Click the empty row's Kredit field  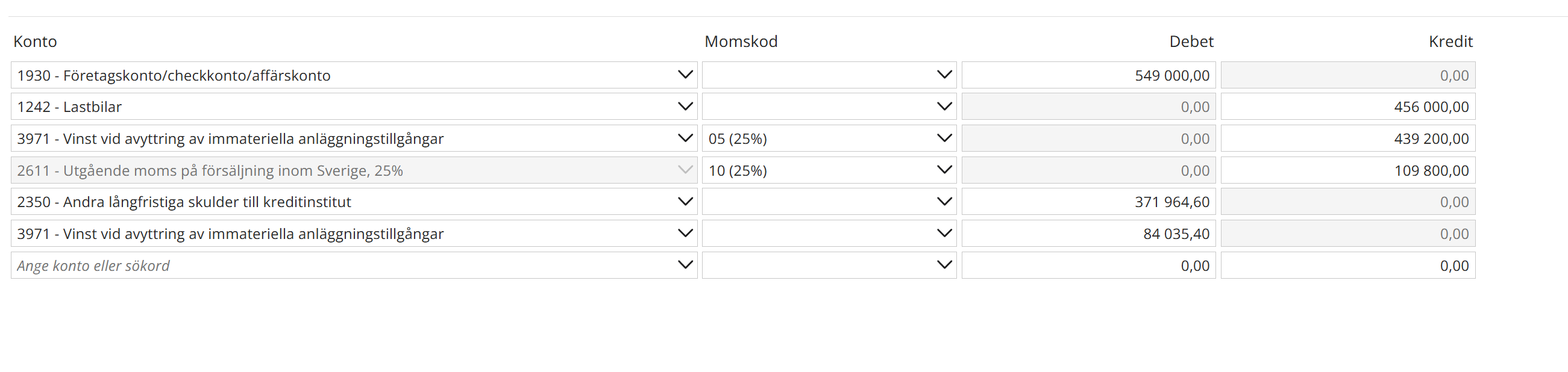point(1347,265)
